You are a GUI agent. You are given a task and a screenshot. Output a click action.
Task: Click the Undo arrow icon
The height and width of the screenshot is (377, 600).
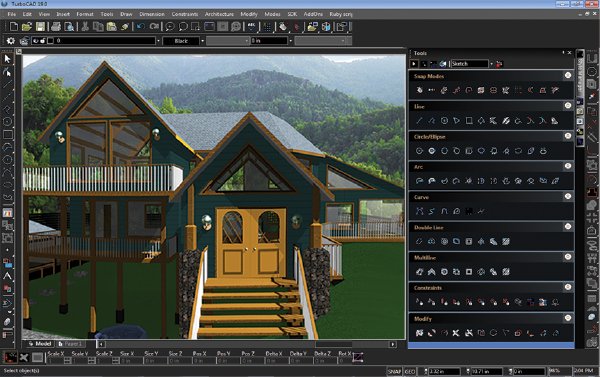140,26
